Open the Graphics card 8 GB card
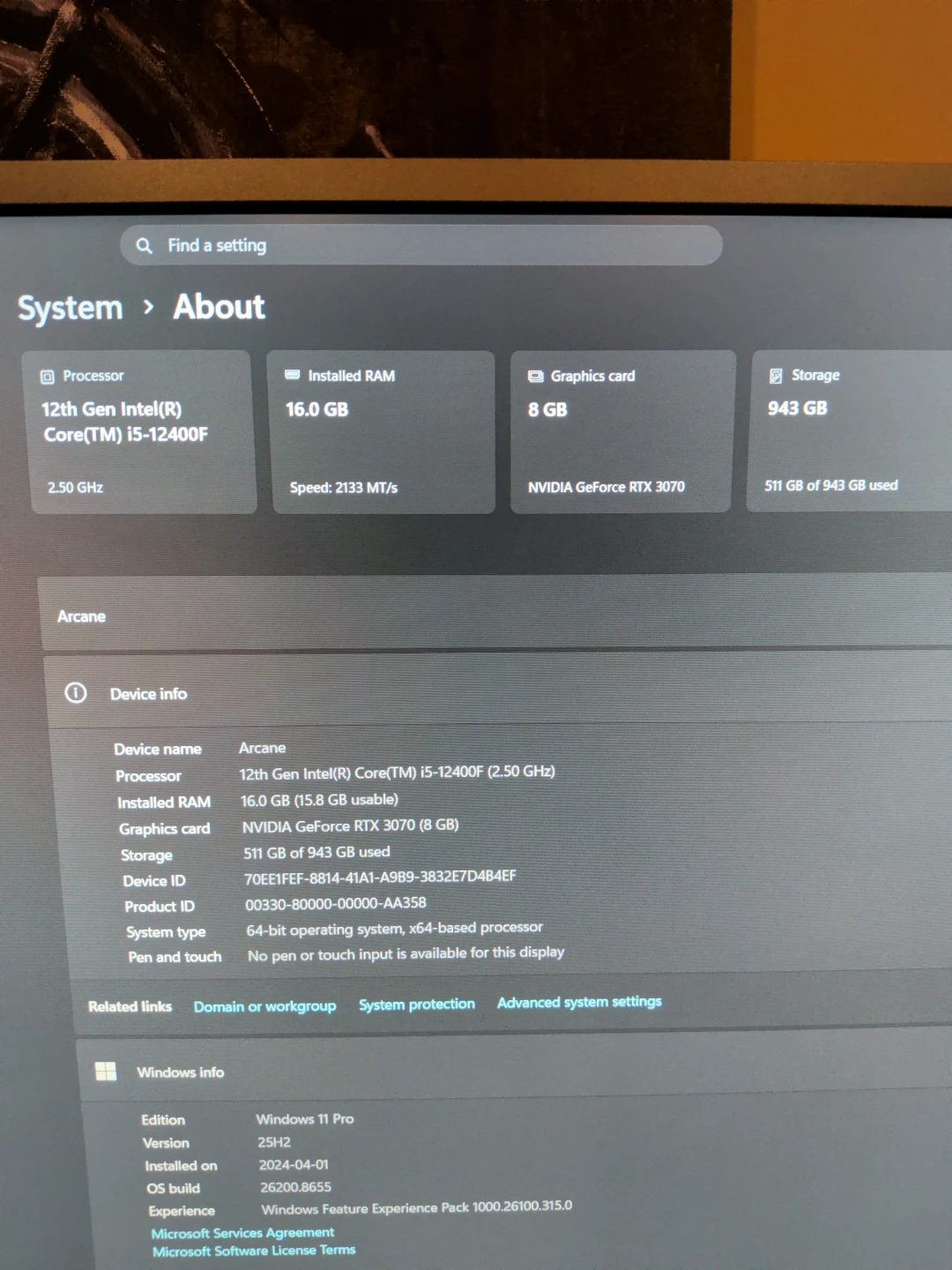 pos(621,431)
